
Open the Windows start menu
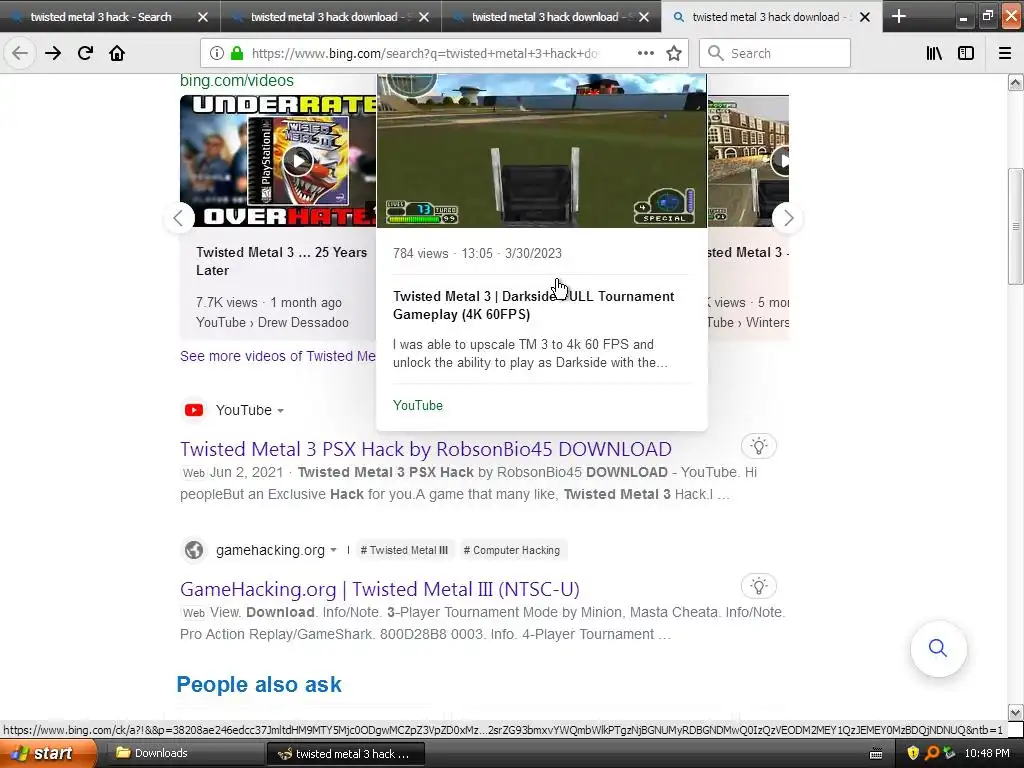point(48,753)
